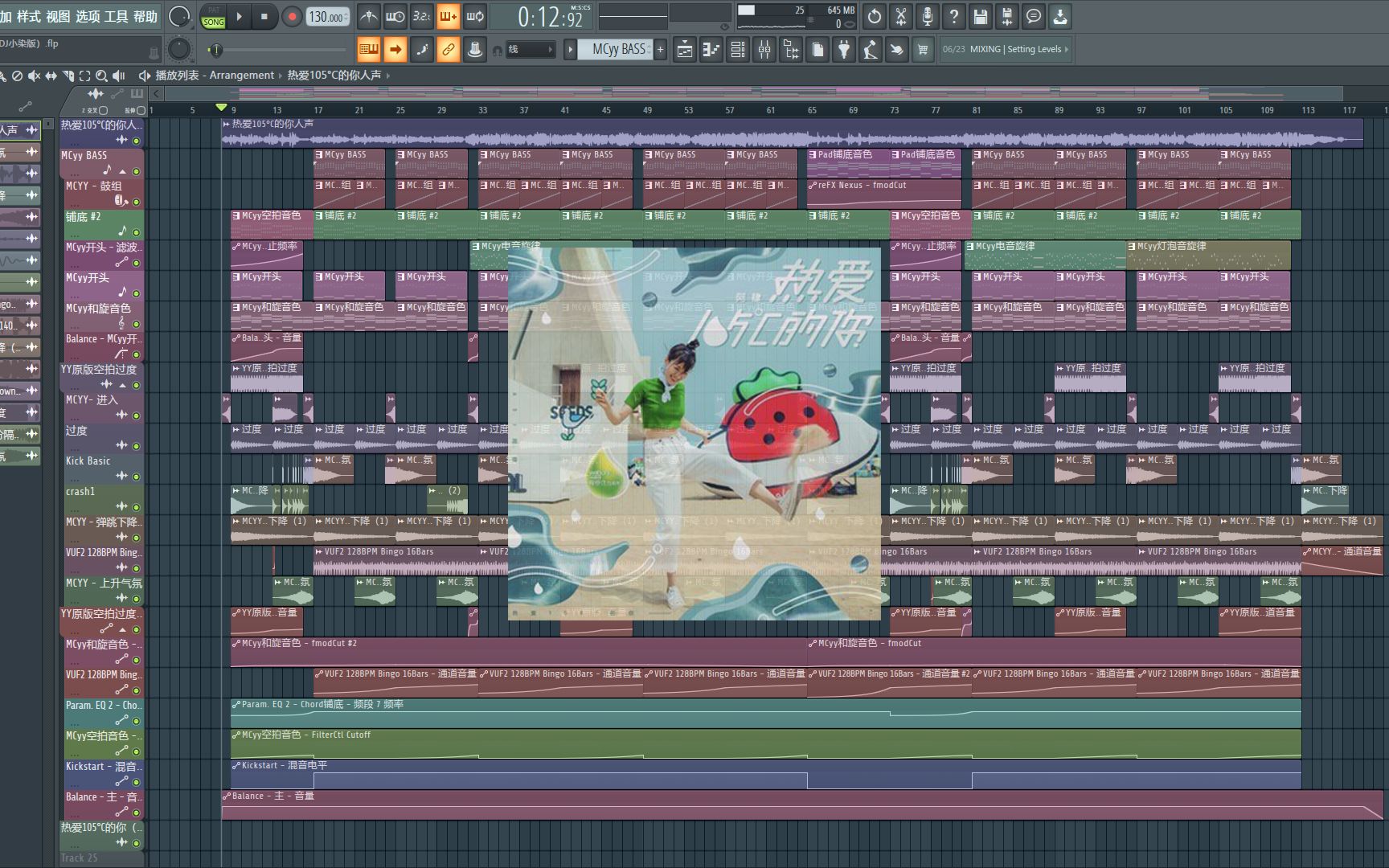Open the 选项 menu
Screen dimensions: 1389x868
[x=87, y=16]
